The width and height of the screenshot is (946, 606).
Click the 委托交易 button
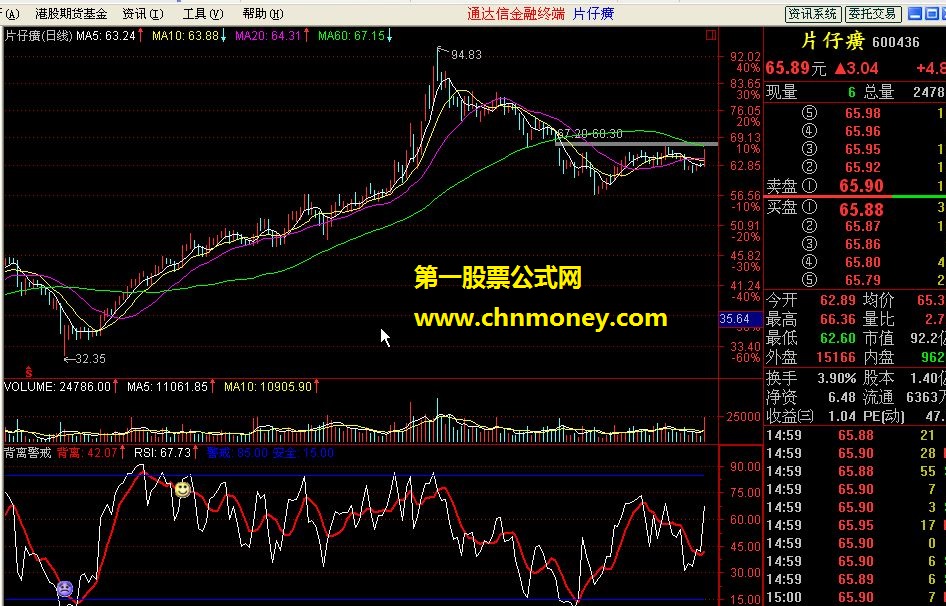click(873, 14)
